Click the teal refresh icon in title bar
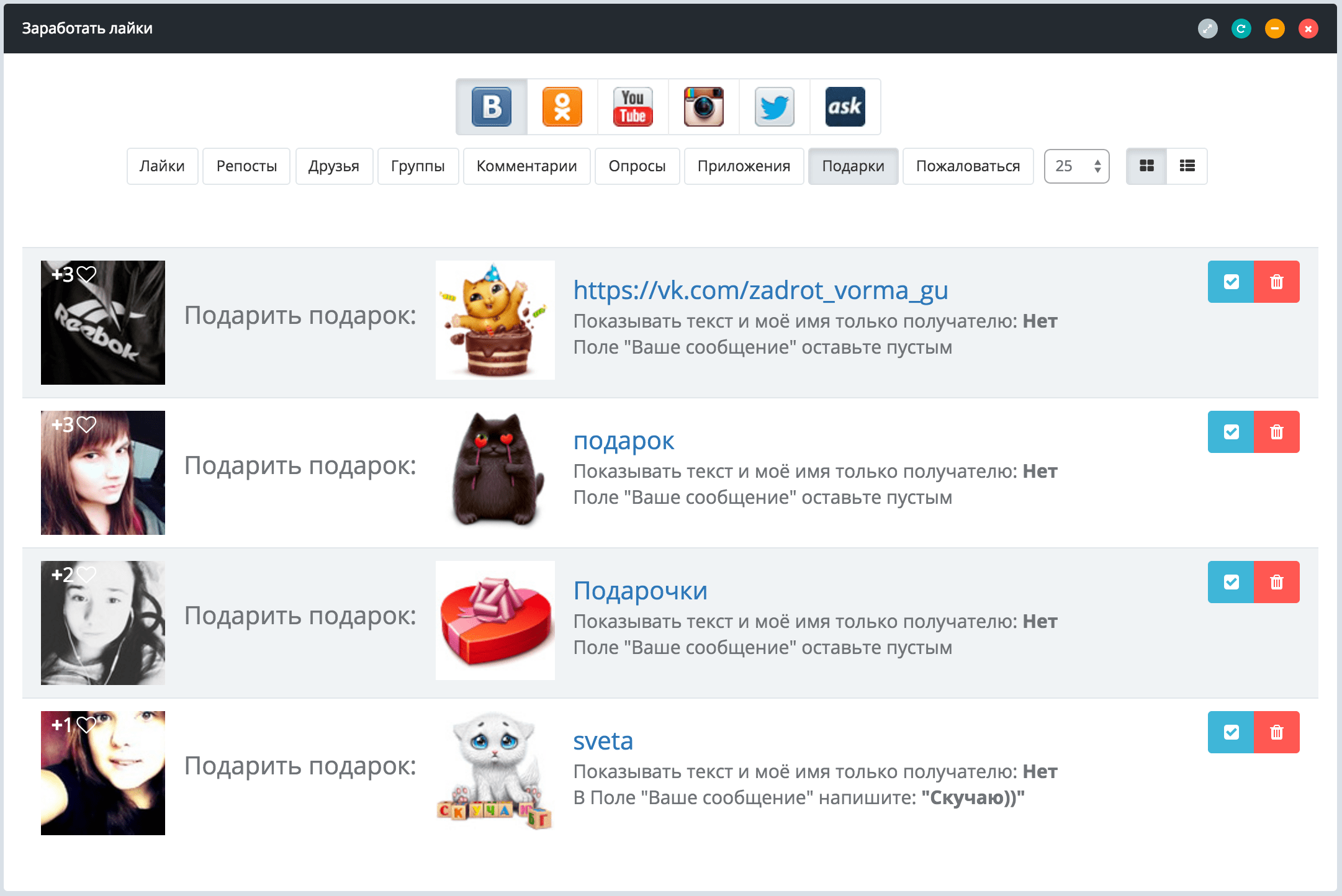 click(1241, 29)
